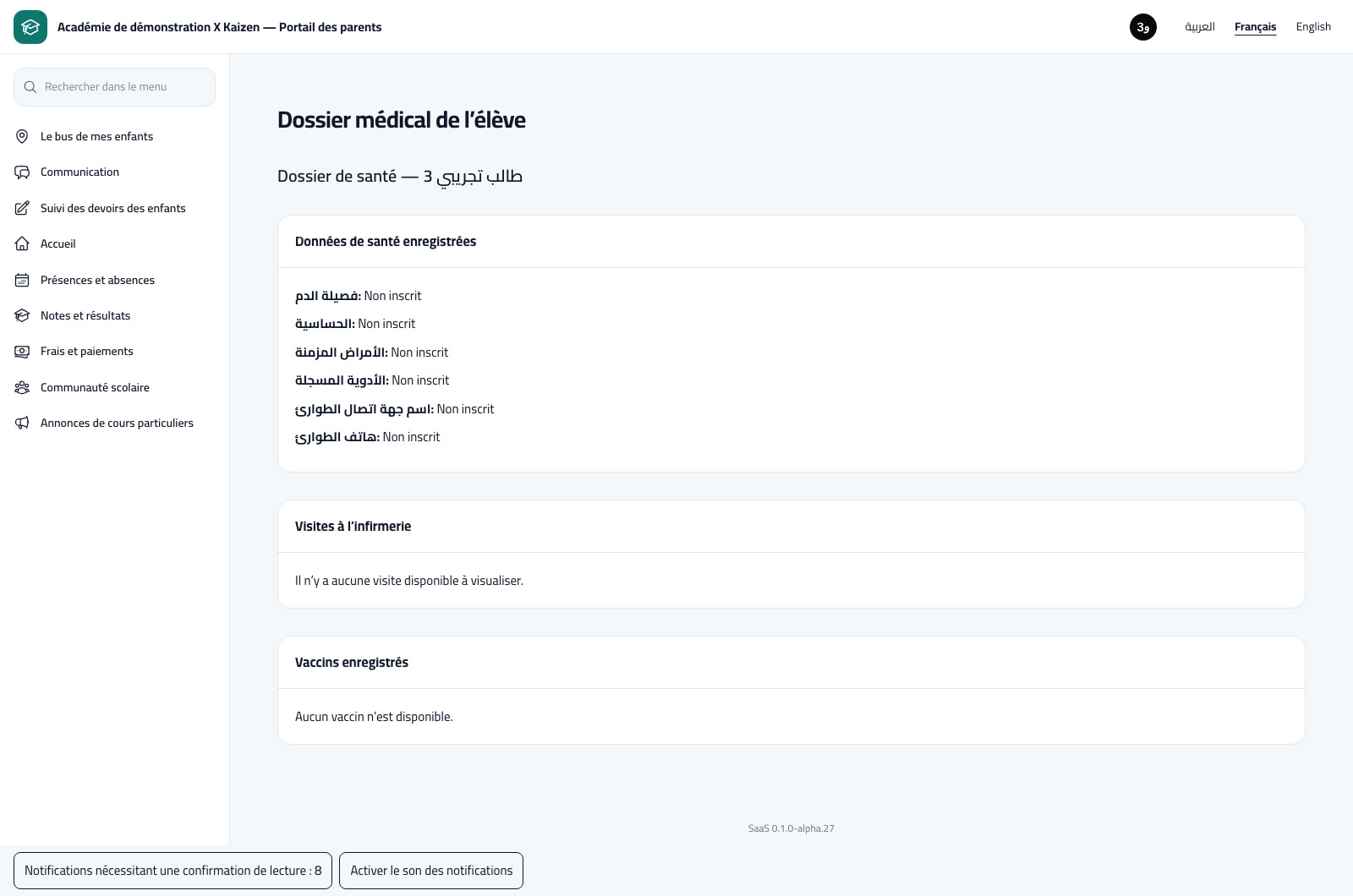This screenshot has width=1353, height=896.
Task: Click the الأمراض المزمنة row
Action: point(372,352)
